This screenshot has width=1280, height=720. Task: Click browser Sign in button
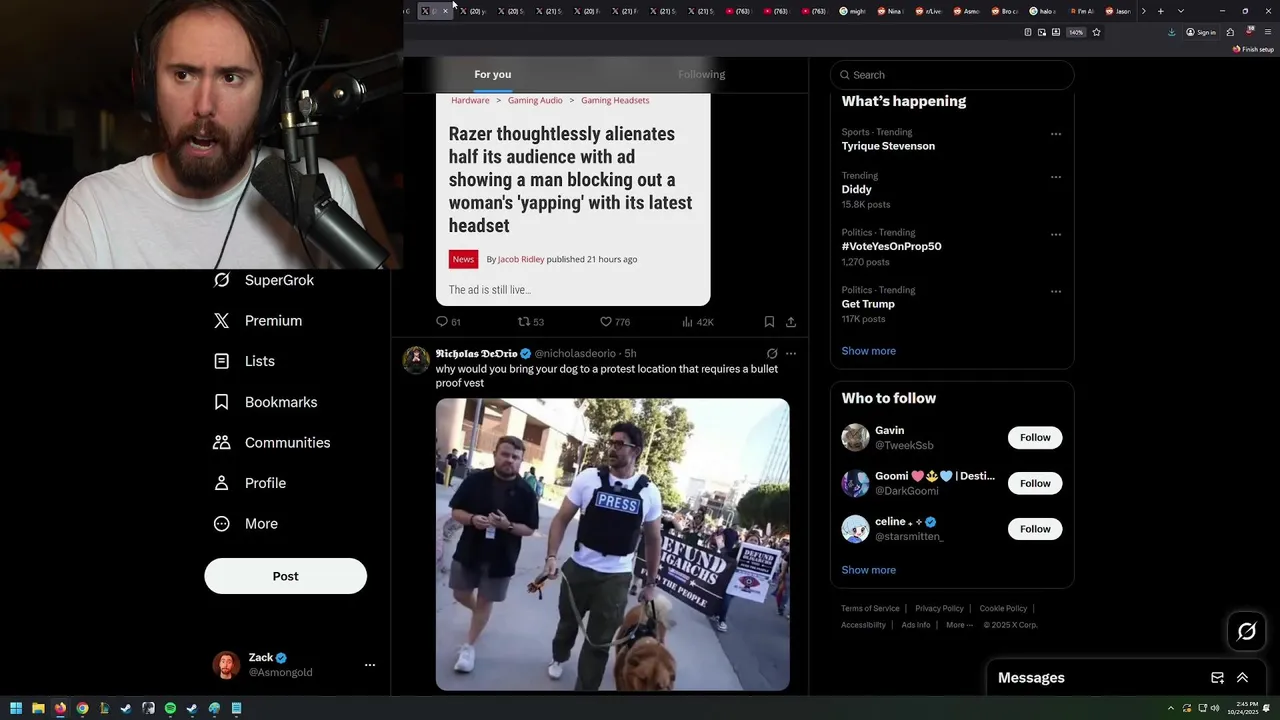1201,32
